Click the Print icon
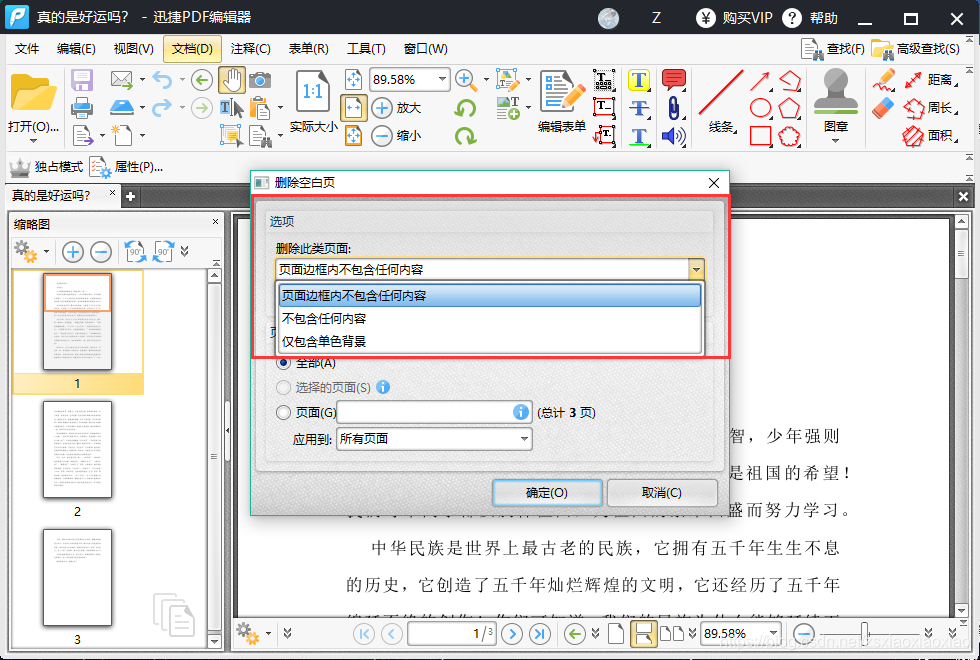The height and width of the screenshot is (660, 980). tap(82, 108)
